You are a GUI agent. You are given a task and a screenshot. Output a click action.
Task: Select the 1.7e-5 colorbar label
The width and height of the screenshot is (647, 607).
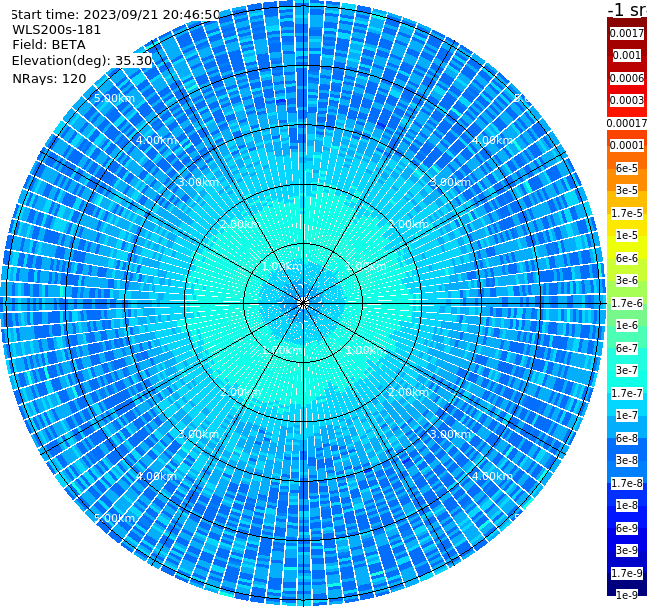(627, 213)
